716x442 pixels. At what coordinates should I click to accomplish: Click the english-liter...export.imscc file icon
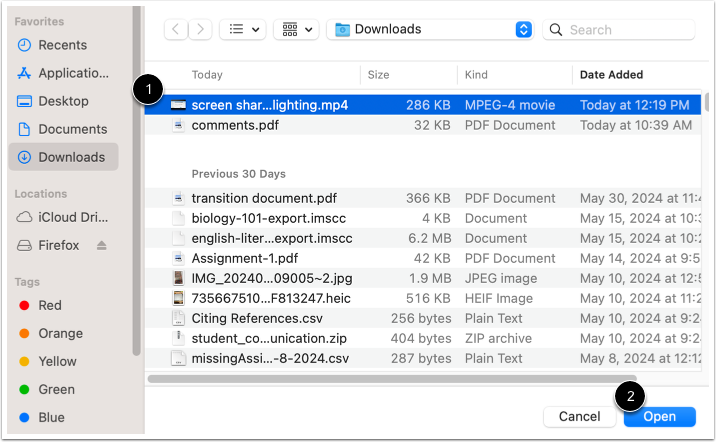pyautogui.click(x=178, y=238)
